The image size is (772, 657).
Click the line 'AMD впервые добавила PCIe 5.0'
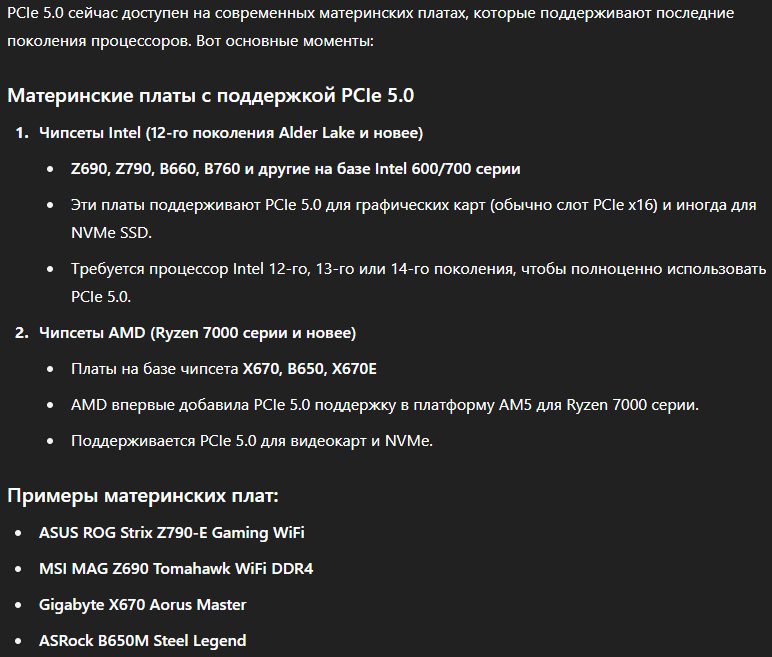click(x=385, y=405)
